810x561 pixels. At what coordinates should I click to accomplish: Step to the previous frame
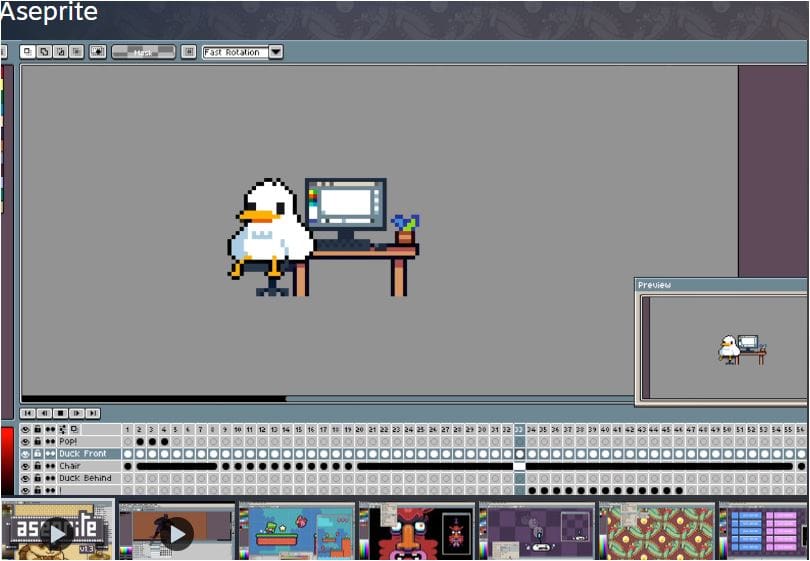click(44, 413)
